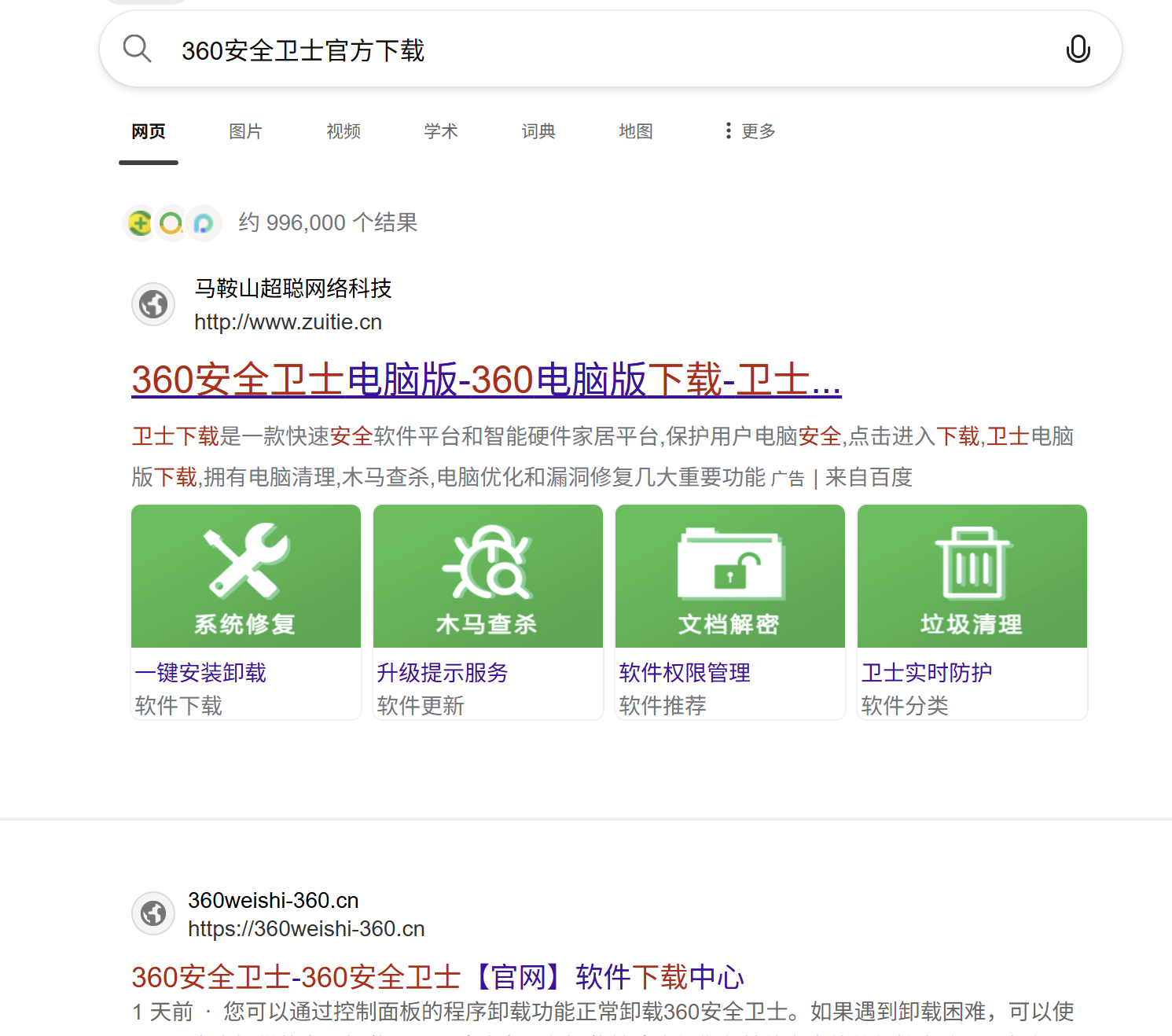This screenshot has height=1036, width=1172.
Task: Click the green plus favicon icon
Action: tap(140, 223)
